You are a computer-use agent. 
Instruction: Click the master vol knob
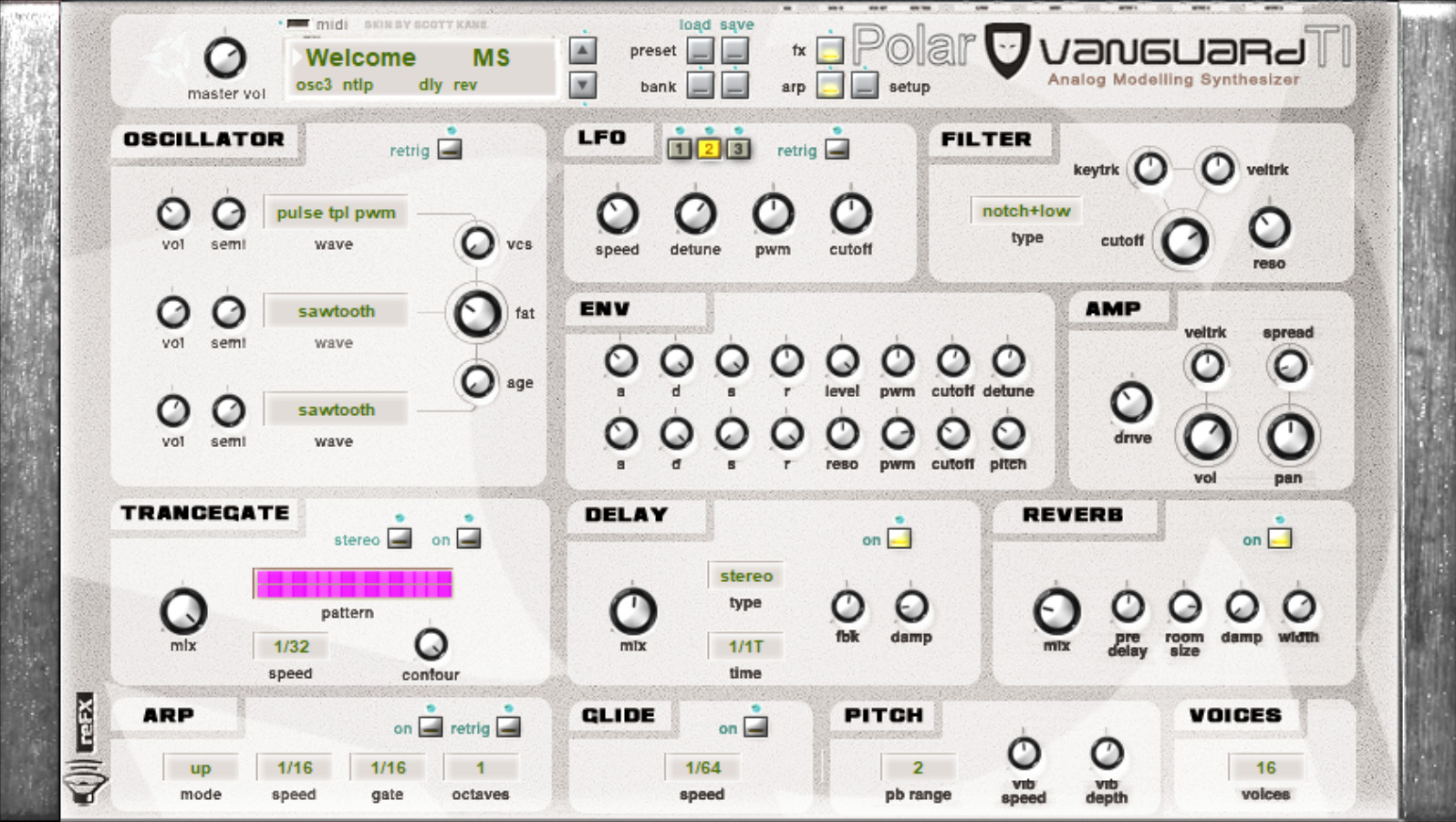(225, 58)
